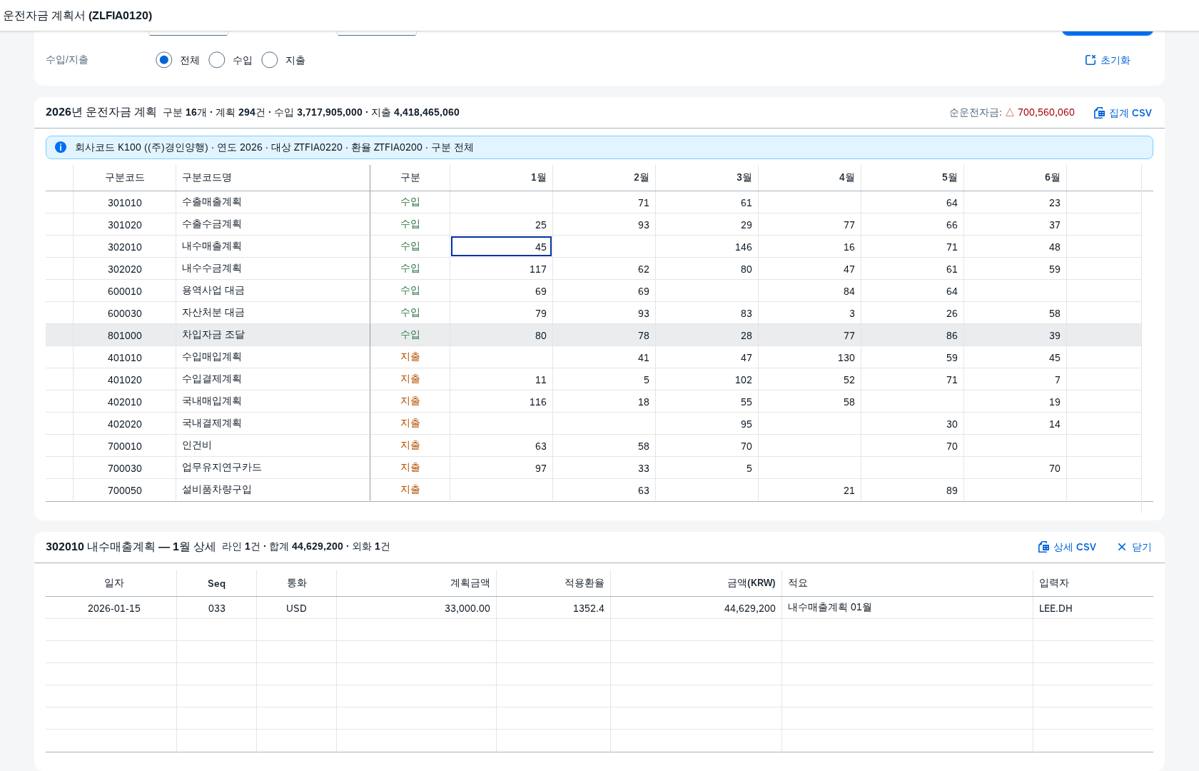Click the 3월 column header

pyautogui.click(x=707, y=177)
